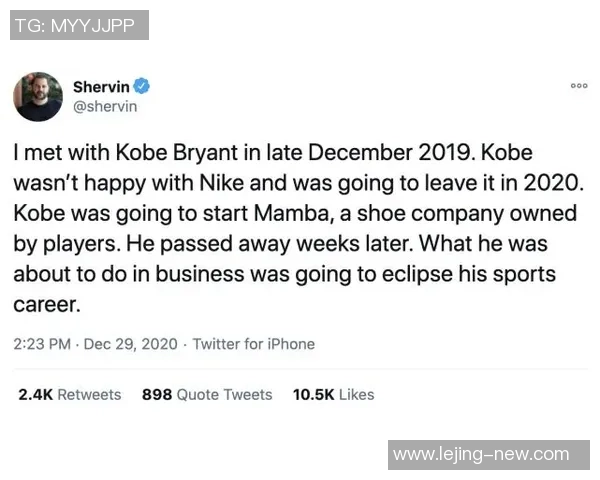Open the Twitter for iPhone source link
The height and width of the screenshot is (480, 600).
pos(253,344)
